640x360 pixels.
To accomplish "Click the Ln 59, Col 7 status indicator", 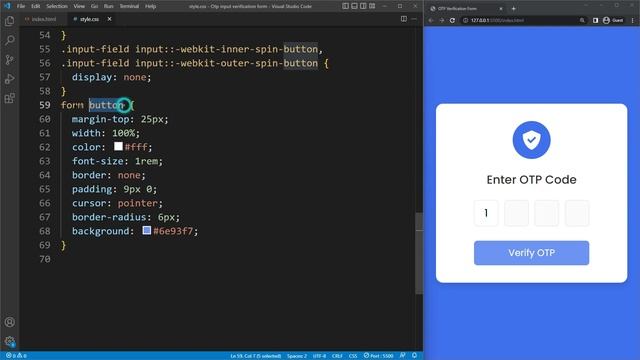I will click(x=256, y=356).
